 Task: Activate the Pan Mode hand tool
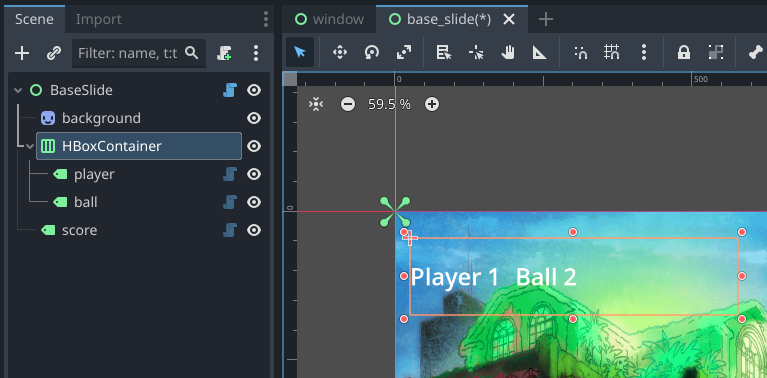(x=508, y=52)
